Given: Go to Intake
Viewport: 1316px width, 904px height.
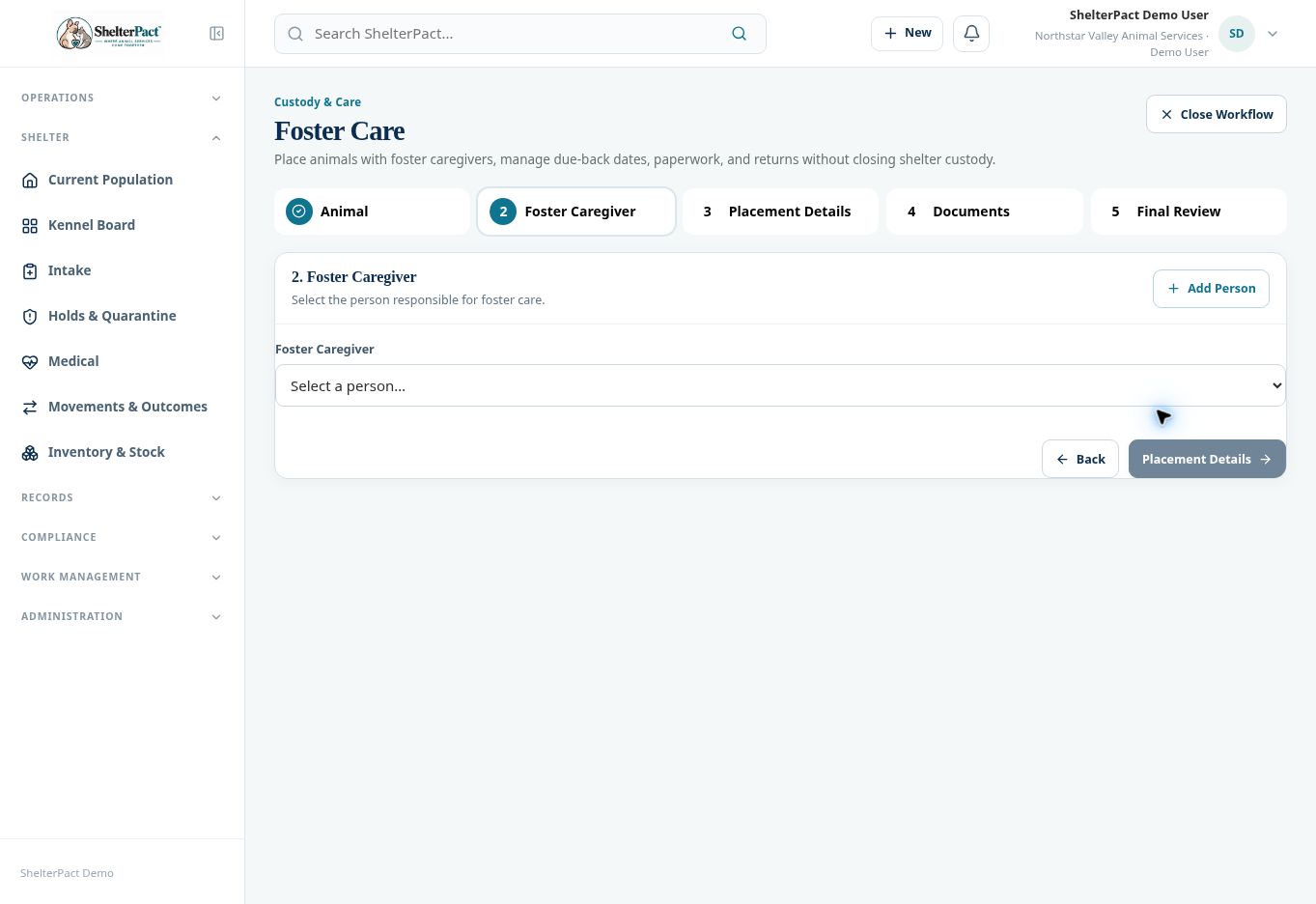Looking at the screenshot, I should [x=122, y=270].
